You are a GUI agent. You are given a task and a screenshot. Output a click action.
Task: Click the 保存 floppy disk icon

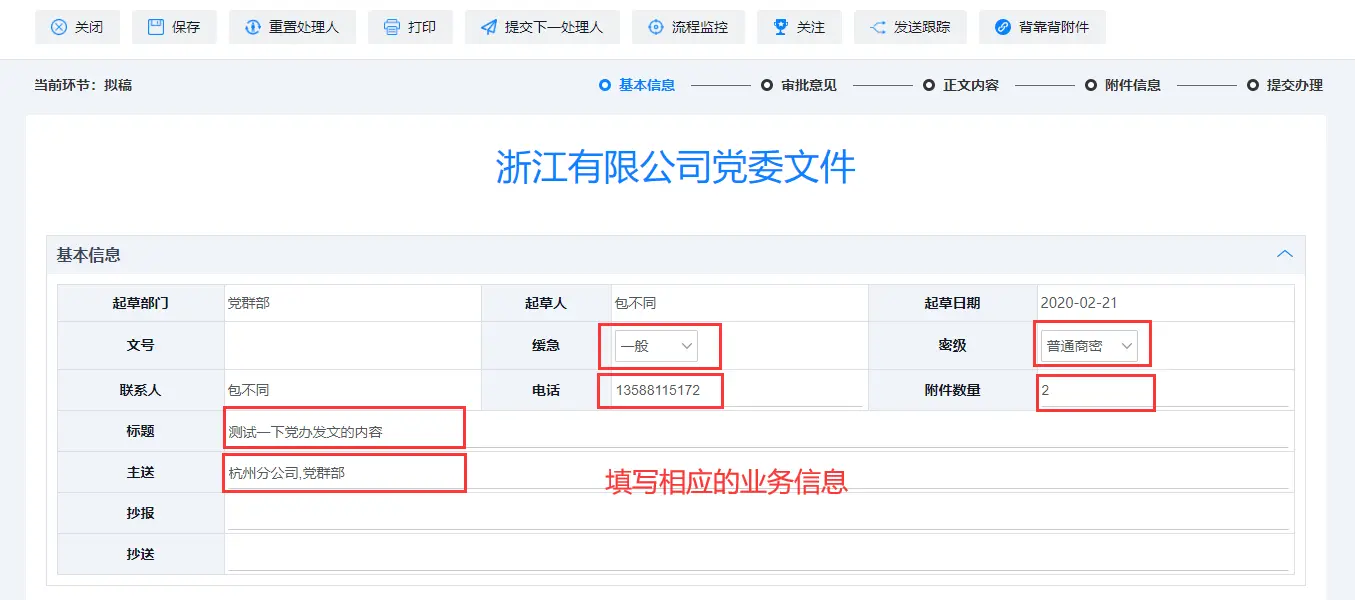(156, 27)
